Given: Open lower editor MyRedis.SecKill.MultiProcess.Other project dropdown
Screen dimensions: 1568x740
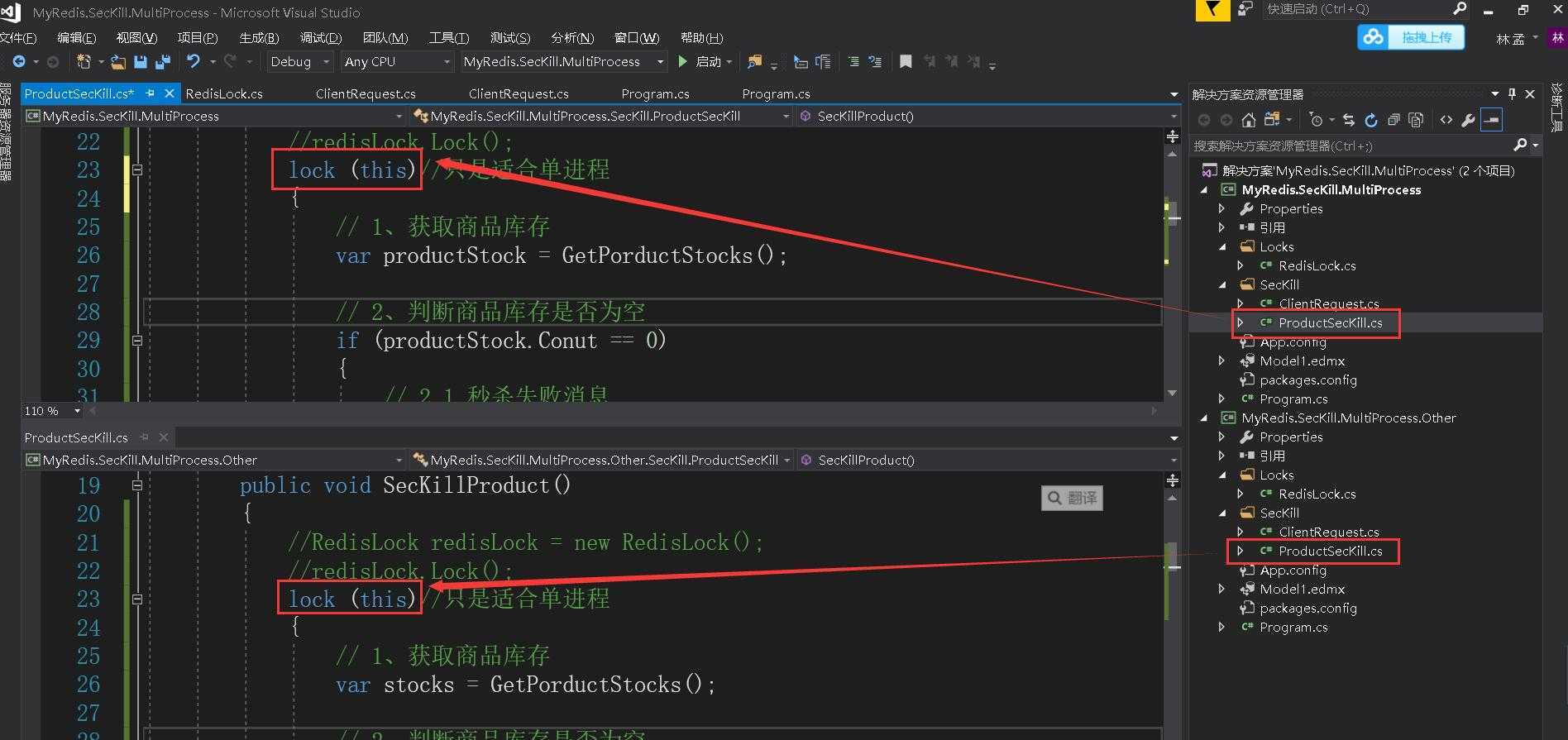Looking at the screenshot, I should 214,460.
